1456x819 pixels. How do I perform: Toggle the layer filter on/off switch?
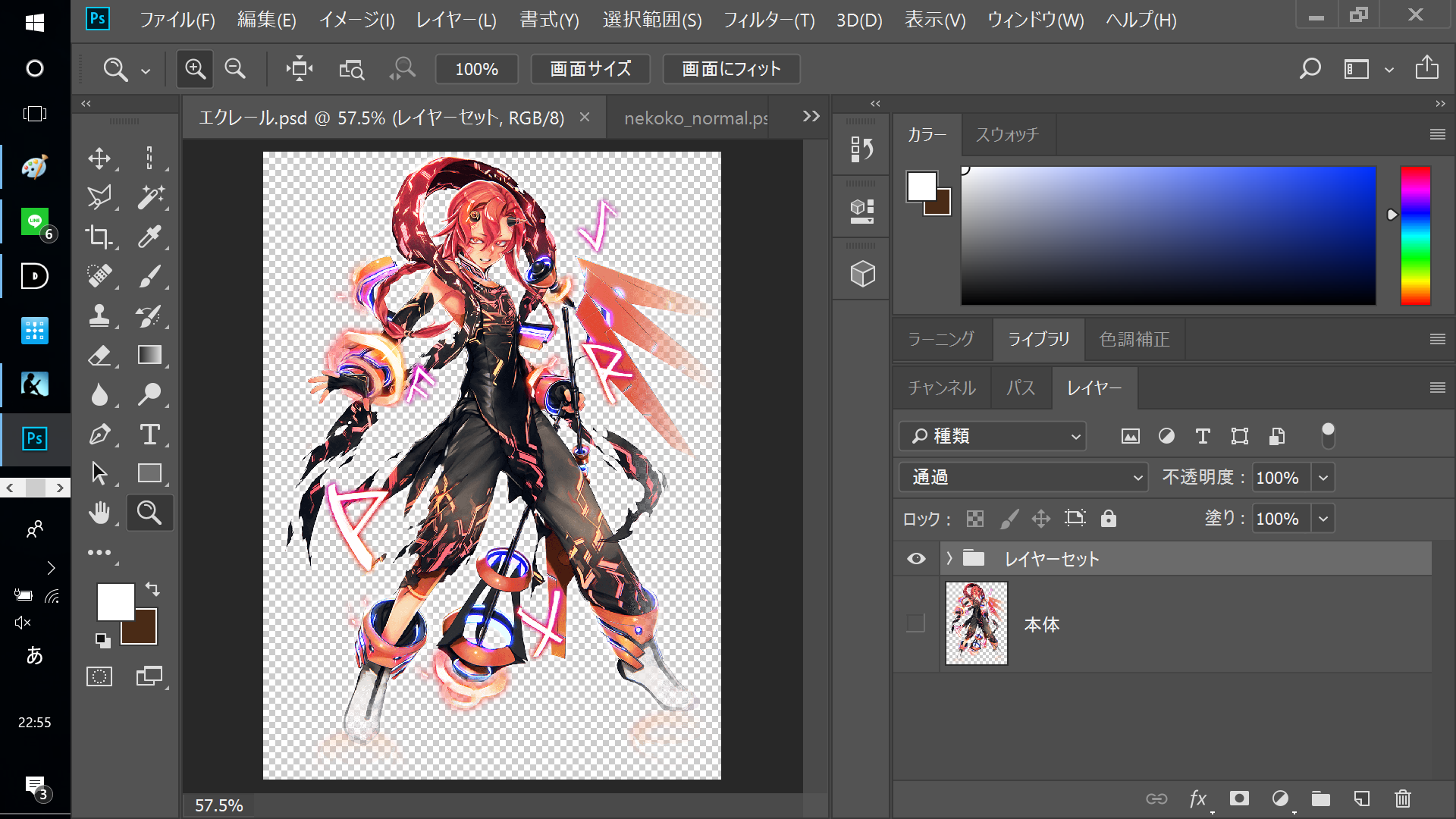point(1328,435)
